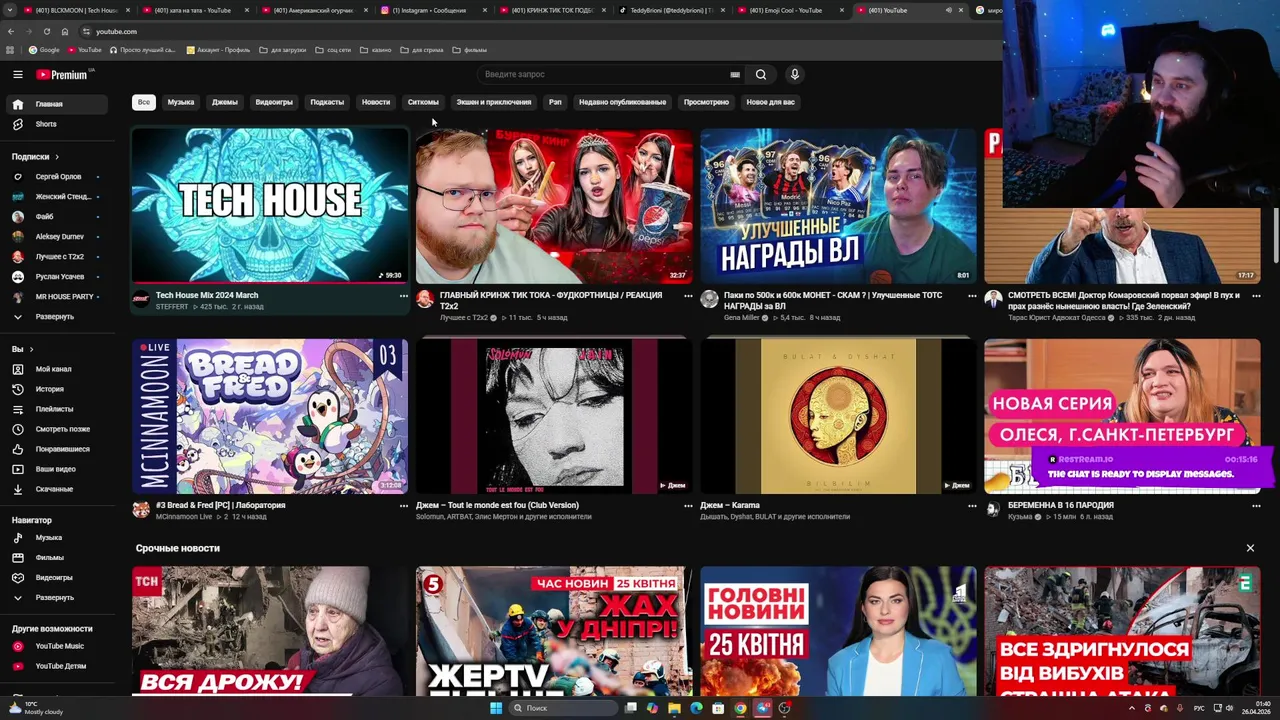The width and height of the screenshot is (1280, 720).
Task: Switch to the Emoji Cool - YouTube tab
Action: (x=790, y=10)
